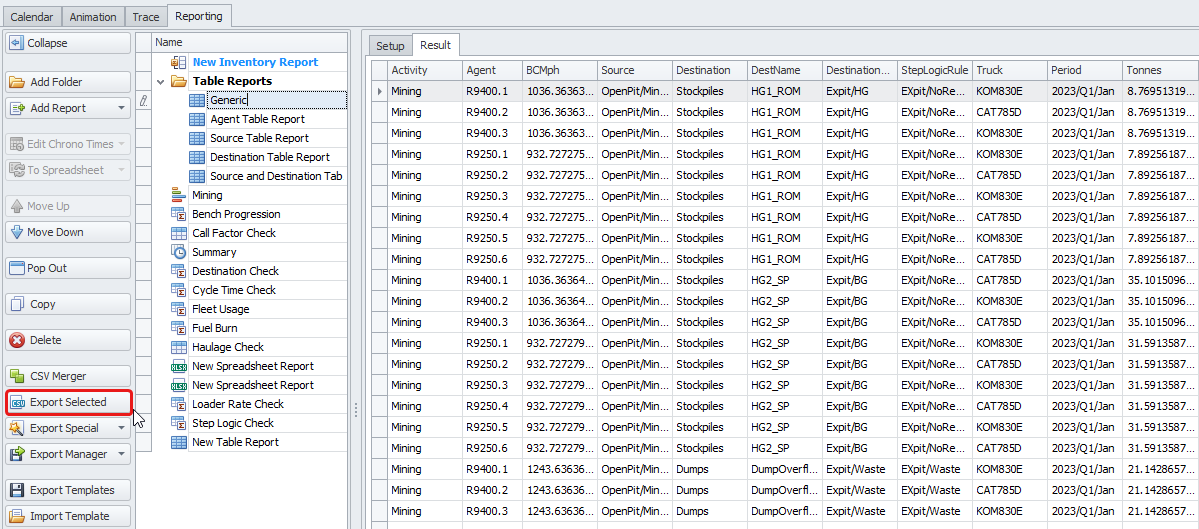Open the Calendar tab
This screenshot has width=1199, height=529.
click(x=32, y=17)
